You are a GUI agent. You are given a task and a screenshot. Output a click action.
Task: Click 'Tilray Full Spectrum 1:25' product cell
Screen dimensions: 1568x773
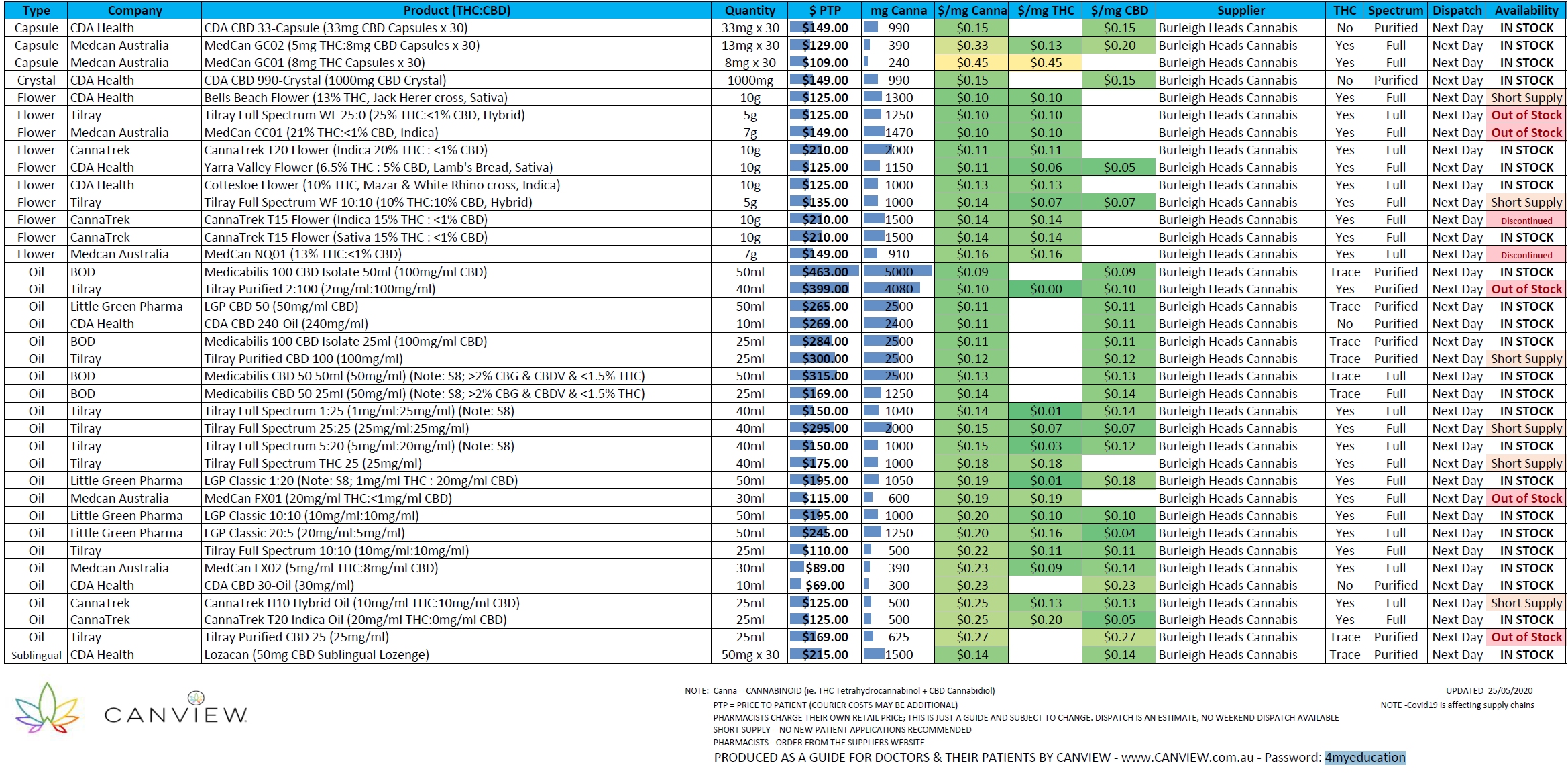pyautogui.click(x=457, y=411)
